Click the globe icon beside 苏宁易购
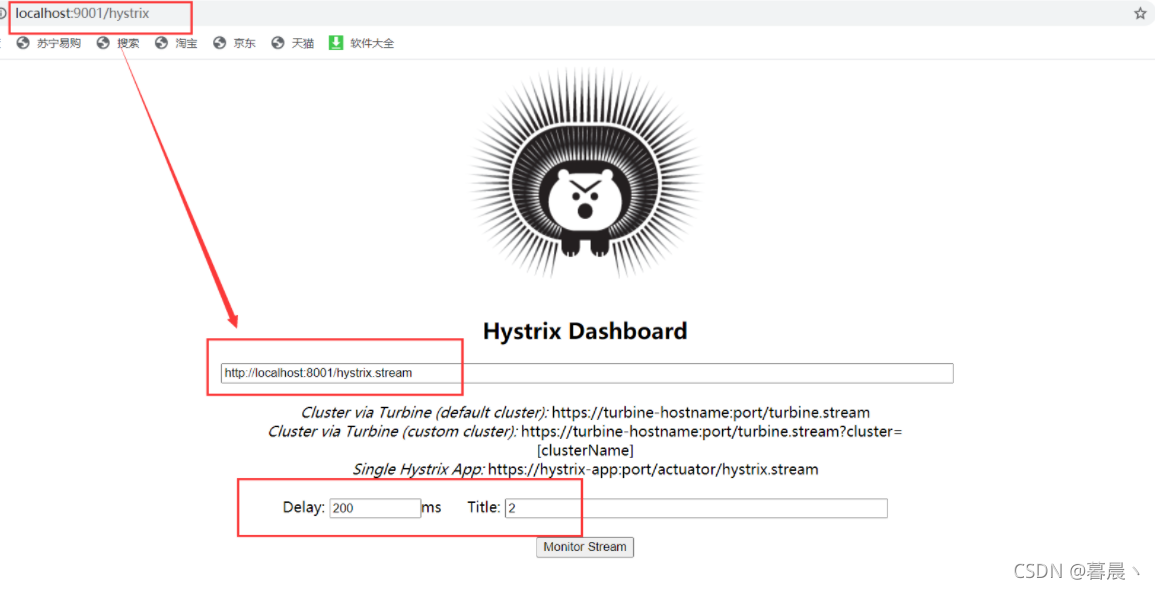 point(23,43)
